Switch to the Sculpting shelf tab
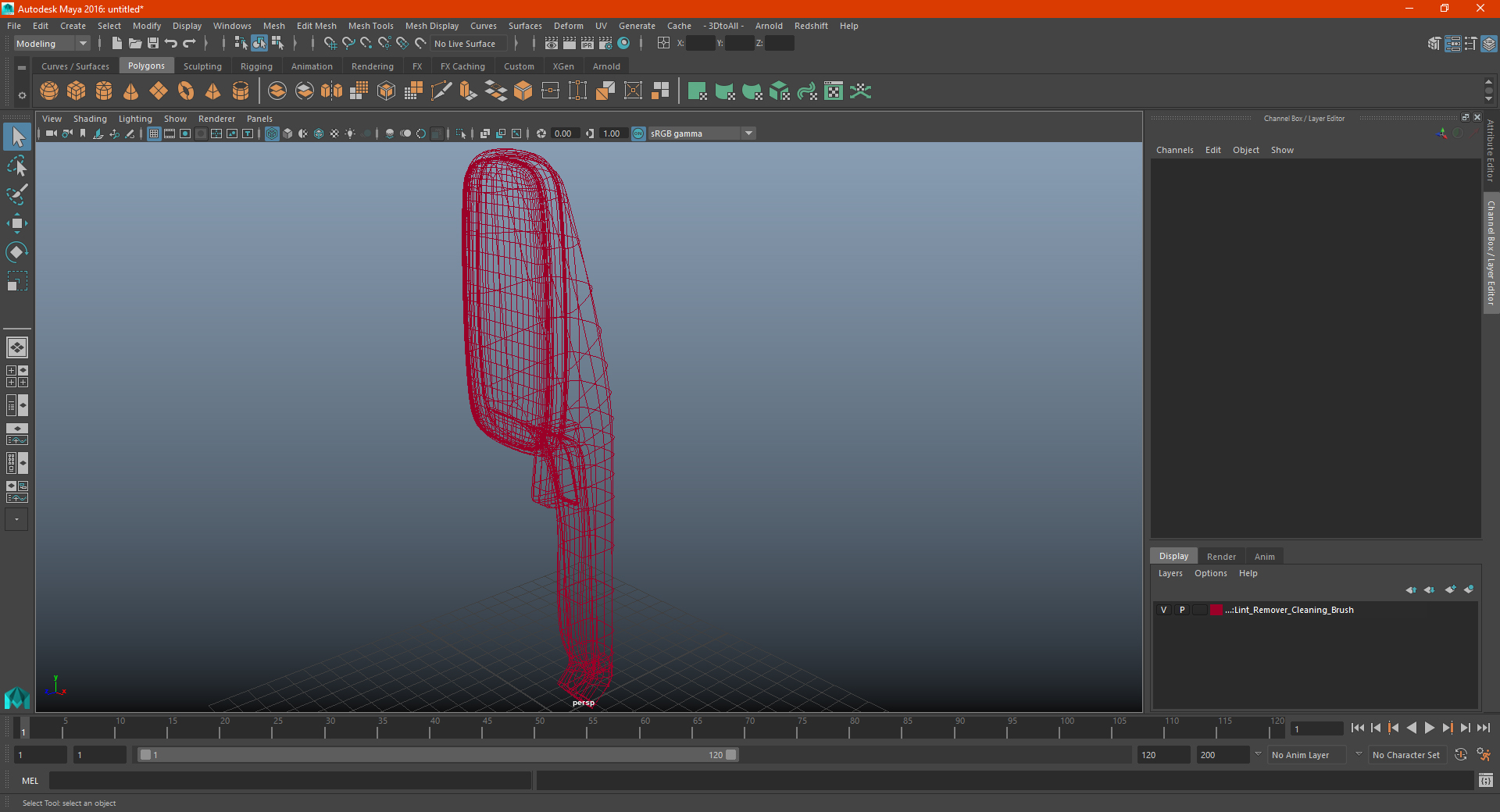The image size is (1500, 812). coord(202,66)
